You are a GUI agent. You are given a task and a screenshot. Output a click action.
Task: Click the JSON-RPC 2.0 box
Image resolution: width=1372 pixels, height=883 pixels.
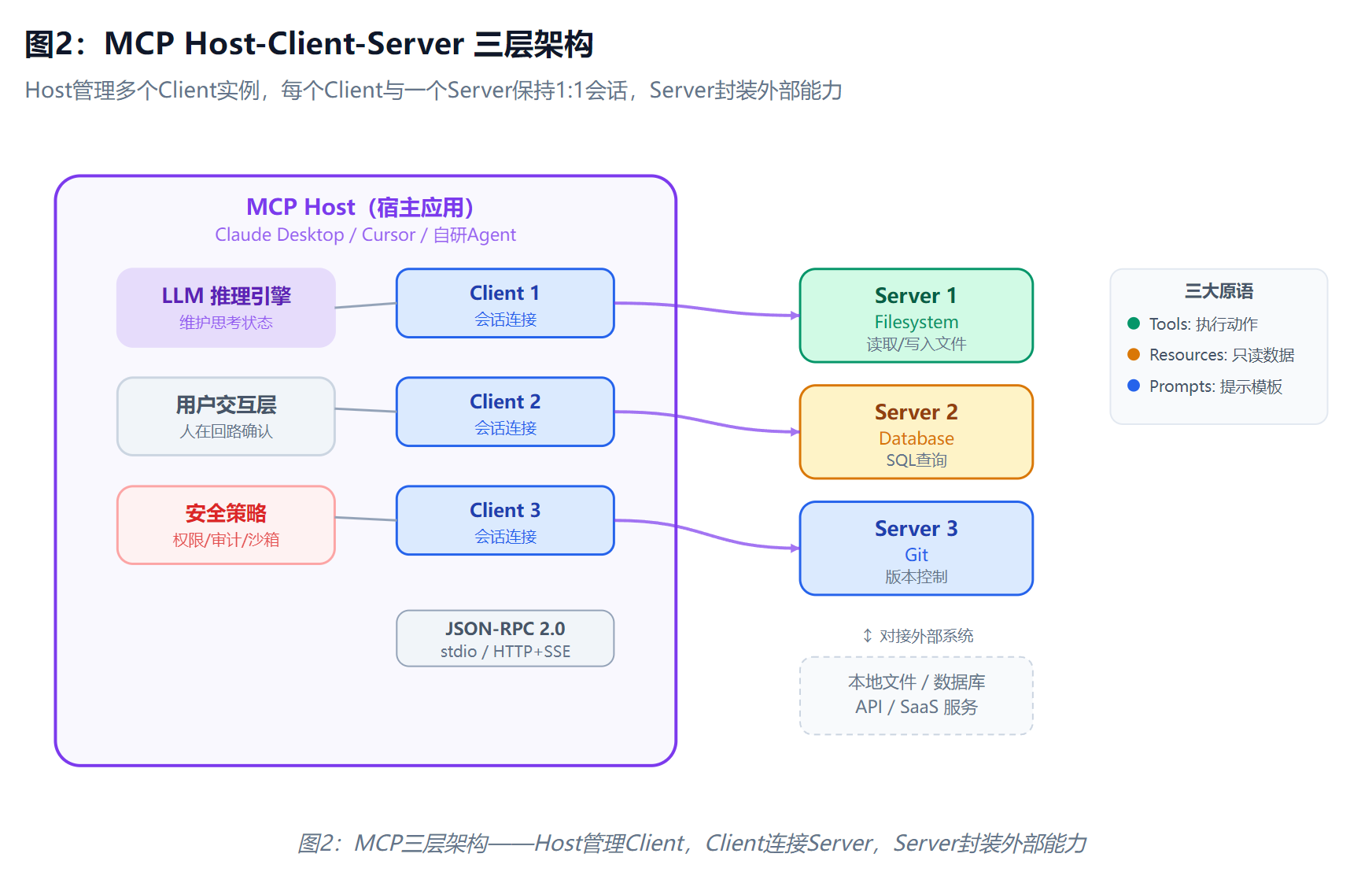[505, 639]
